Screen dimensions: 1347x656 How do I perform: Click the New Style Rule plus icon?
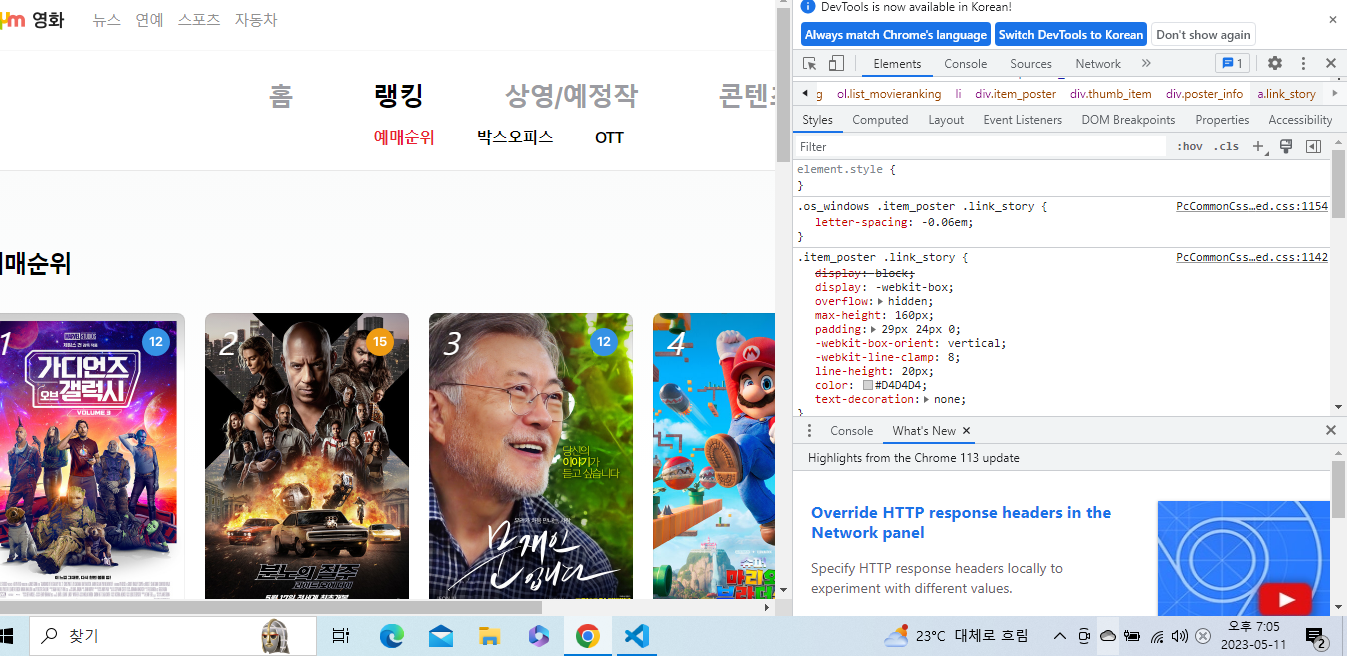point(1259,147)
